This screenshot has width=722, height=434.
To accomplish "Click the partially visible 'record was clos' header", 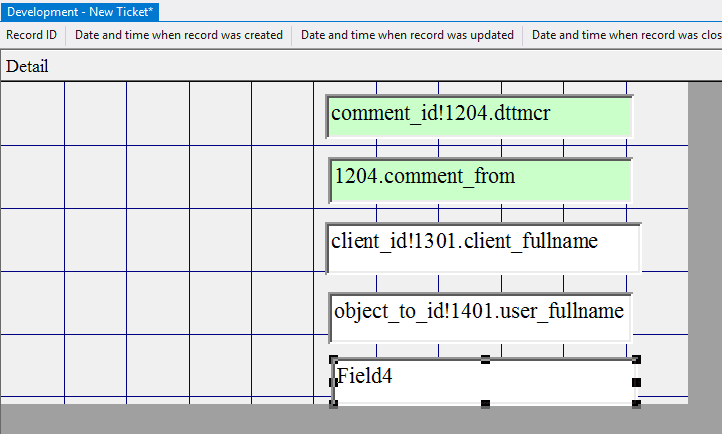I will [625, 35].
